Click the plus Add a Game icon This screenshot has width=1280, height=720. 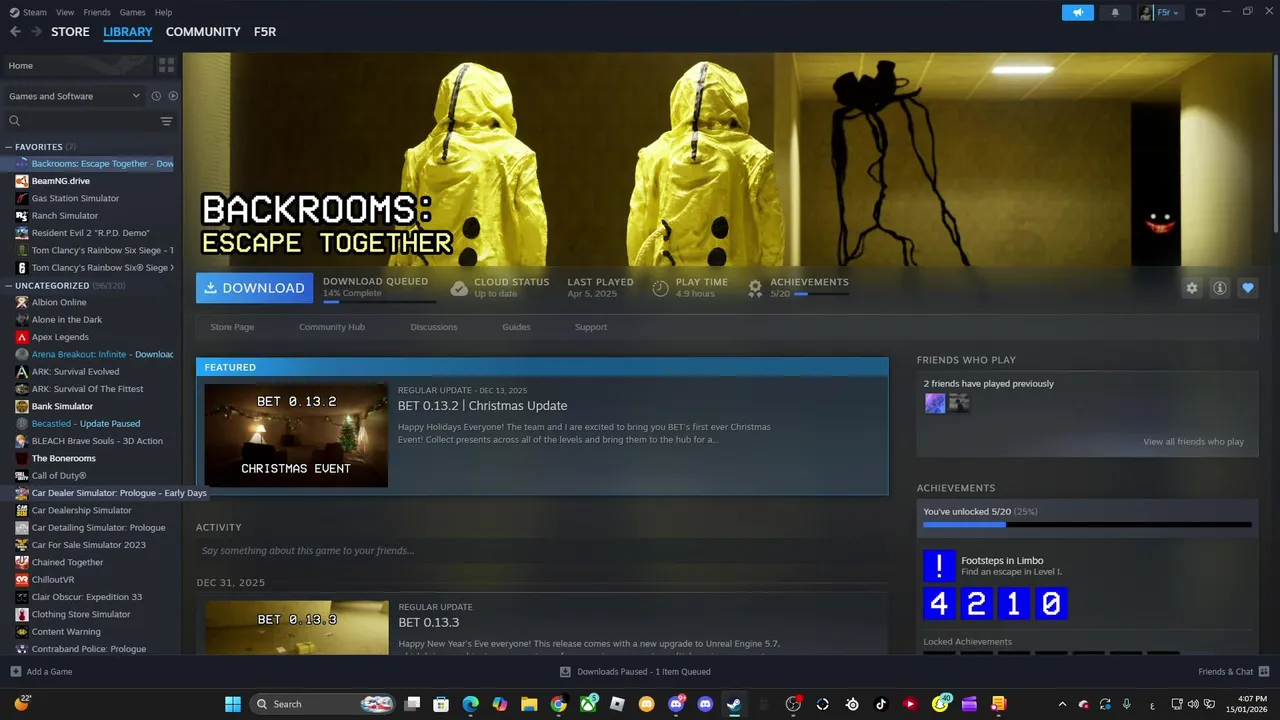click(x=15, y=672)
